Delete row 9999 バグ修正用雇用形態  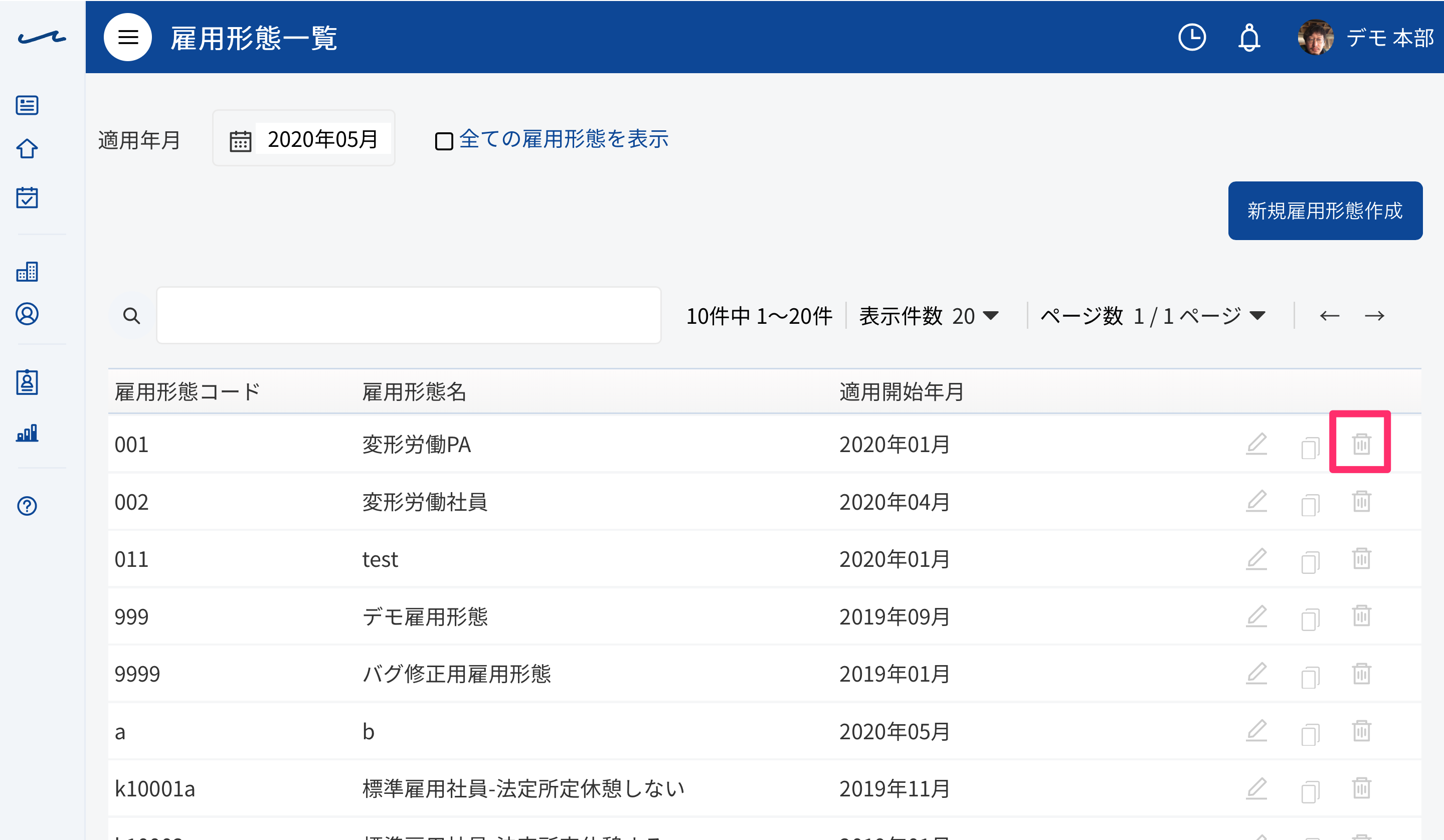1361,673
